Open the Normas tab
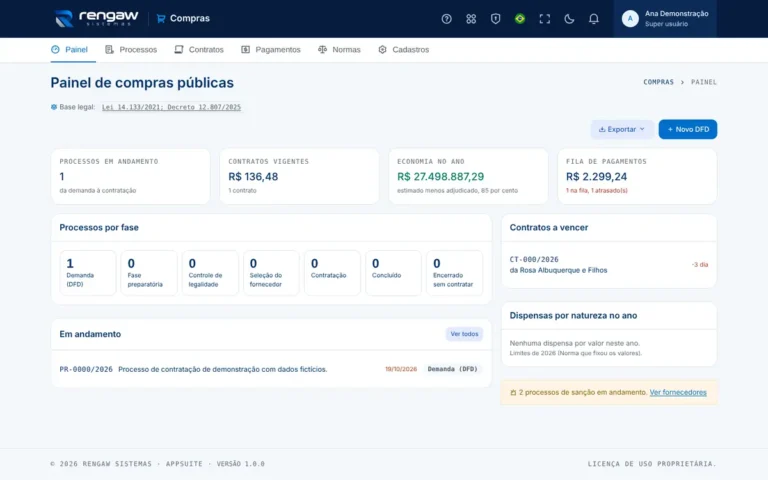The image size is (768, 480). tap(339, 49)
